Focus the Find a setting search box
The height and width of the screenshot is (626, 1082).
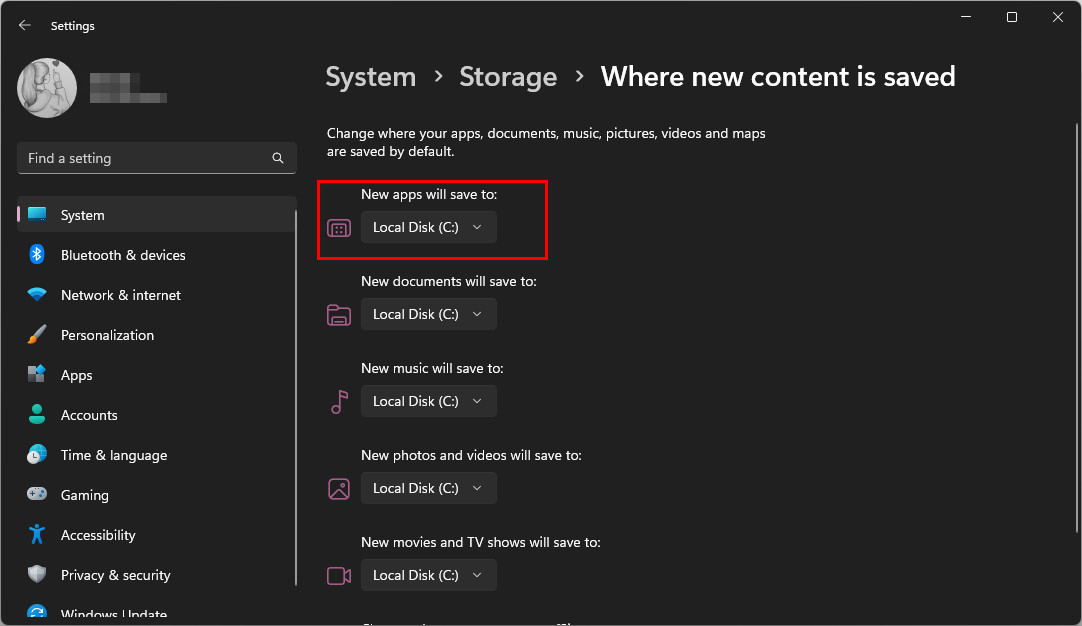[x=145, y=158]
